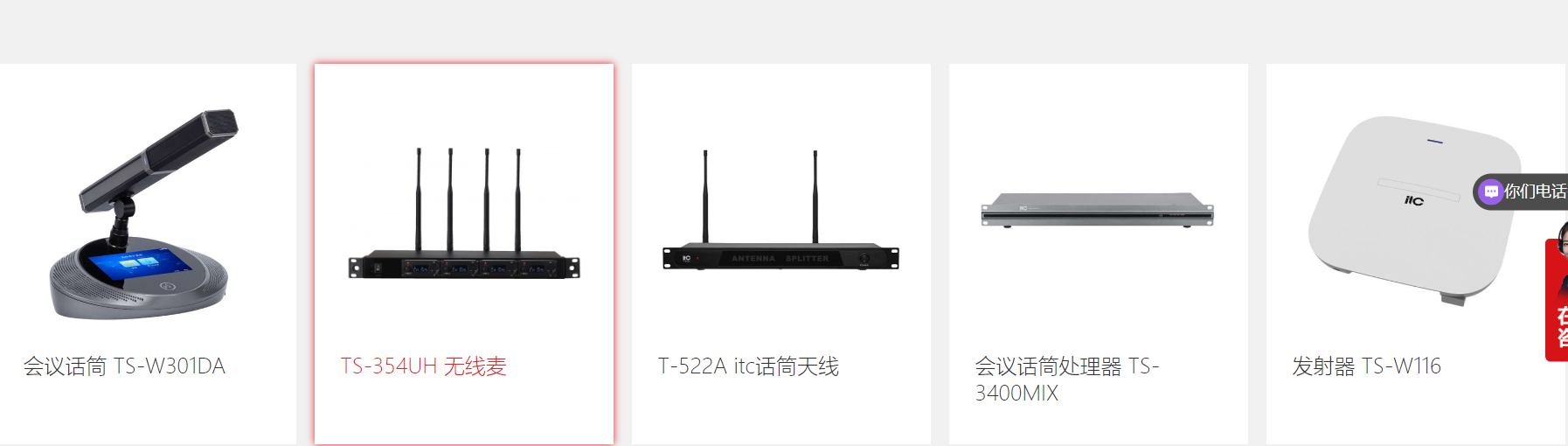The height and width of the screenshot is (446, 1568).
Task: Select the TS-W116 white transmitter image
Action: tap(1414, 210)
